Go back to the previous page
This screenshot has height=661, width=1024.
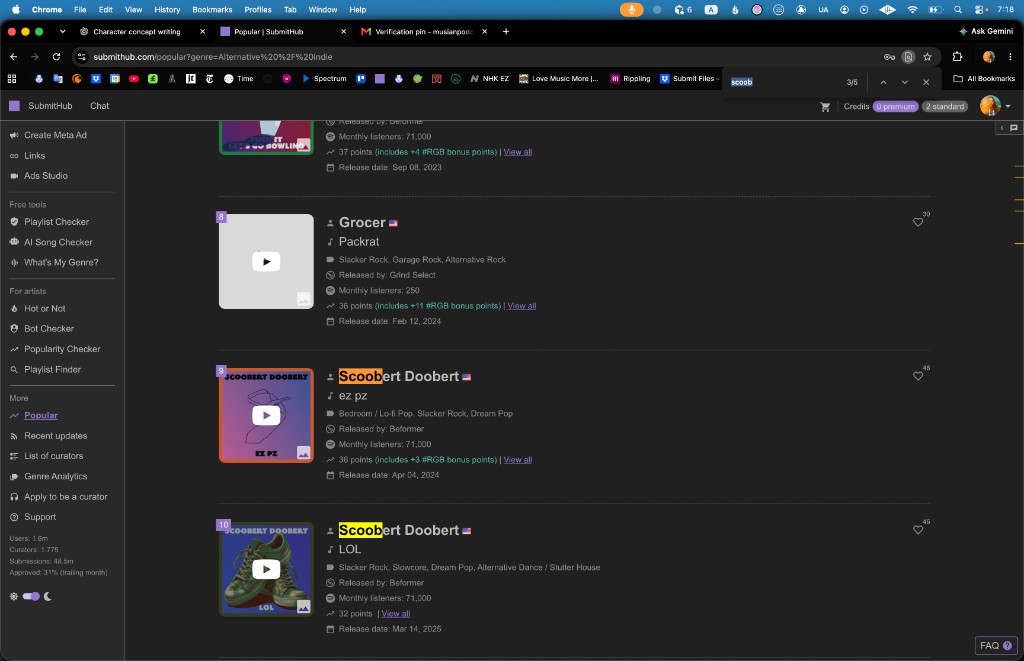(14, 57)
